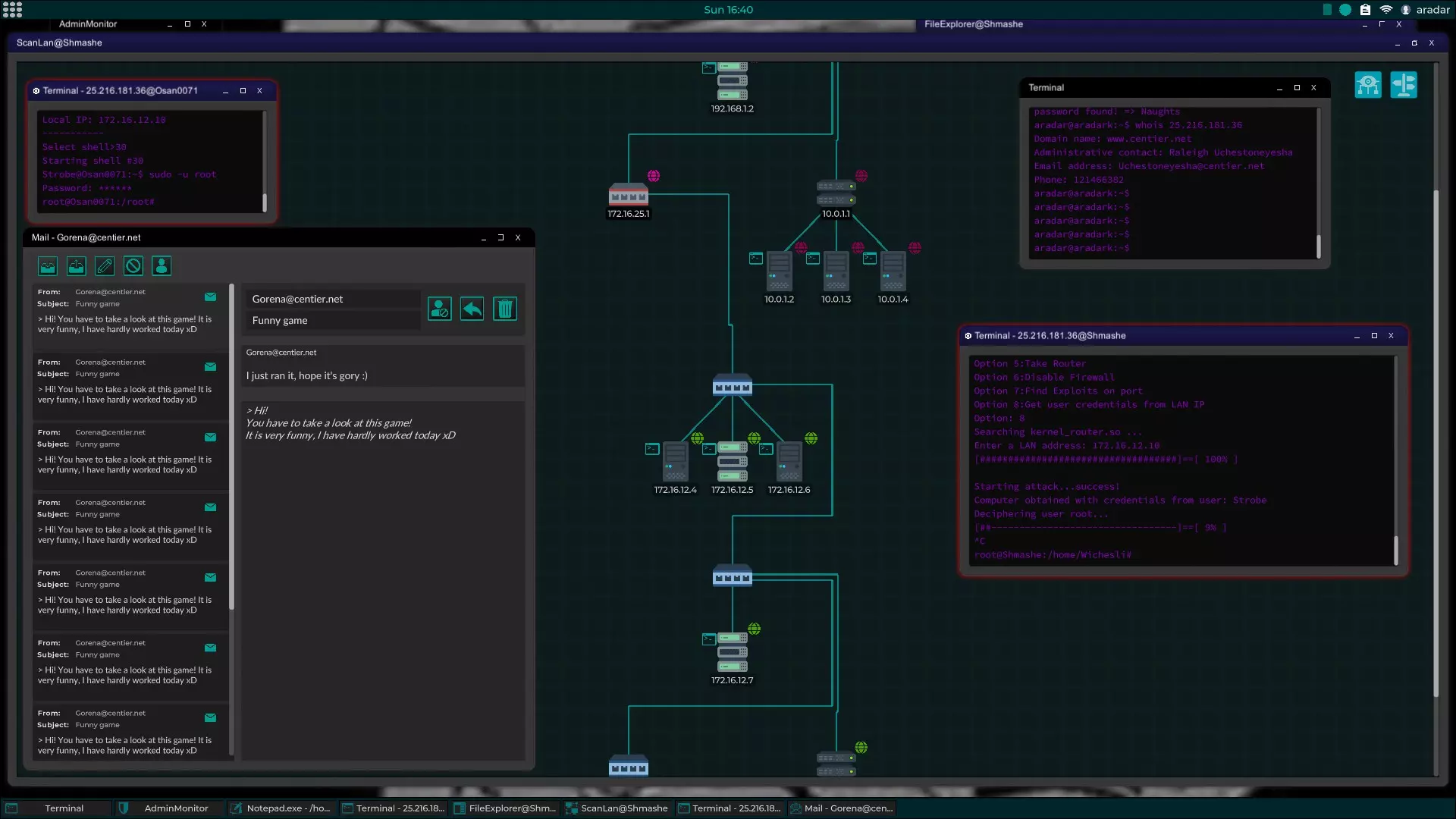This screenshot has width=1456, height=819.
Task: Open the aradar user menu
Action: pyautogui.click(x=1425, y=10)
